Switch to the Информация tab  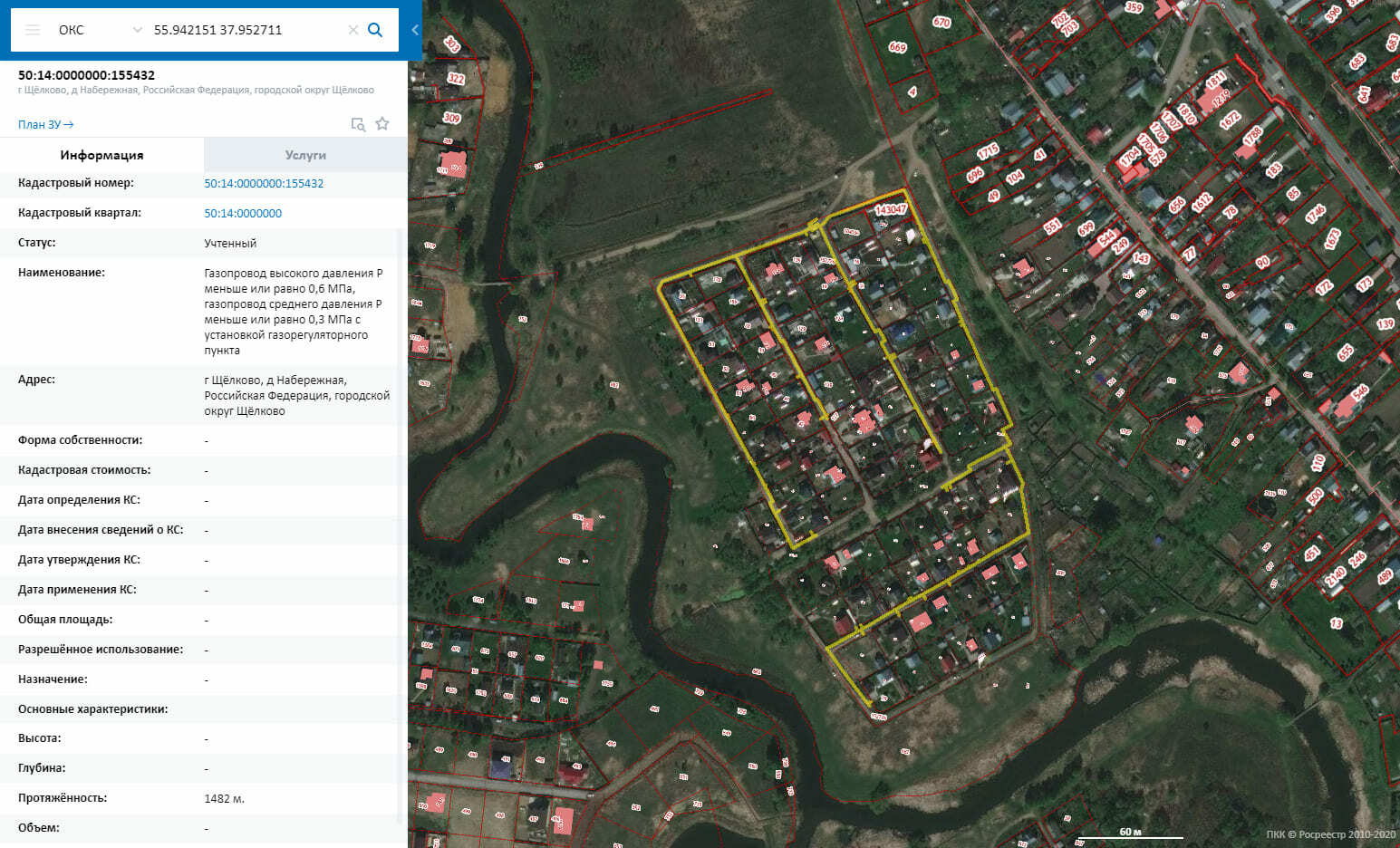tap(101, 155)
